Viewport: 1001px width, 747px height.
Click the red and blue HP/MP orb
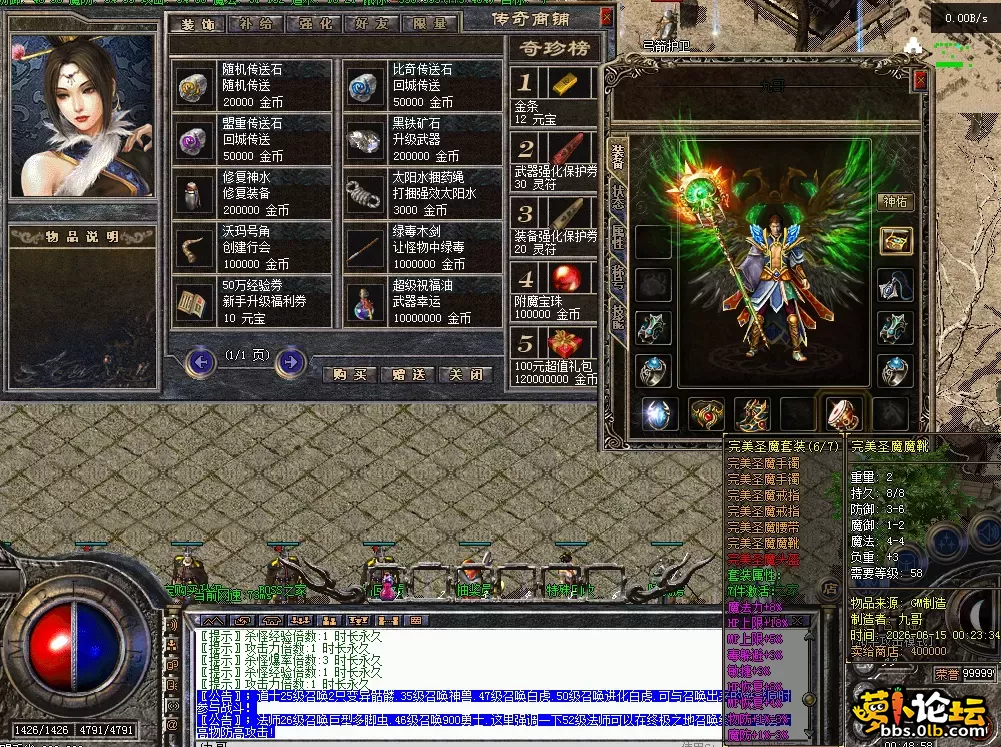tap(75, 645)
